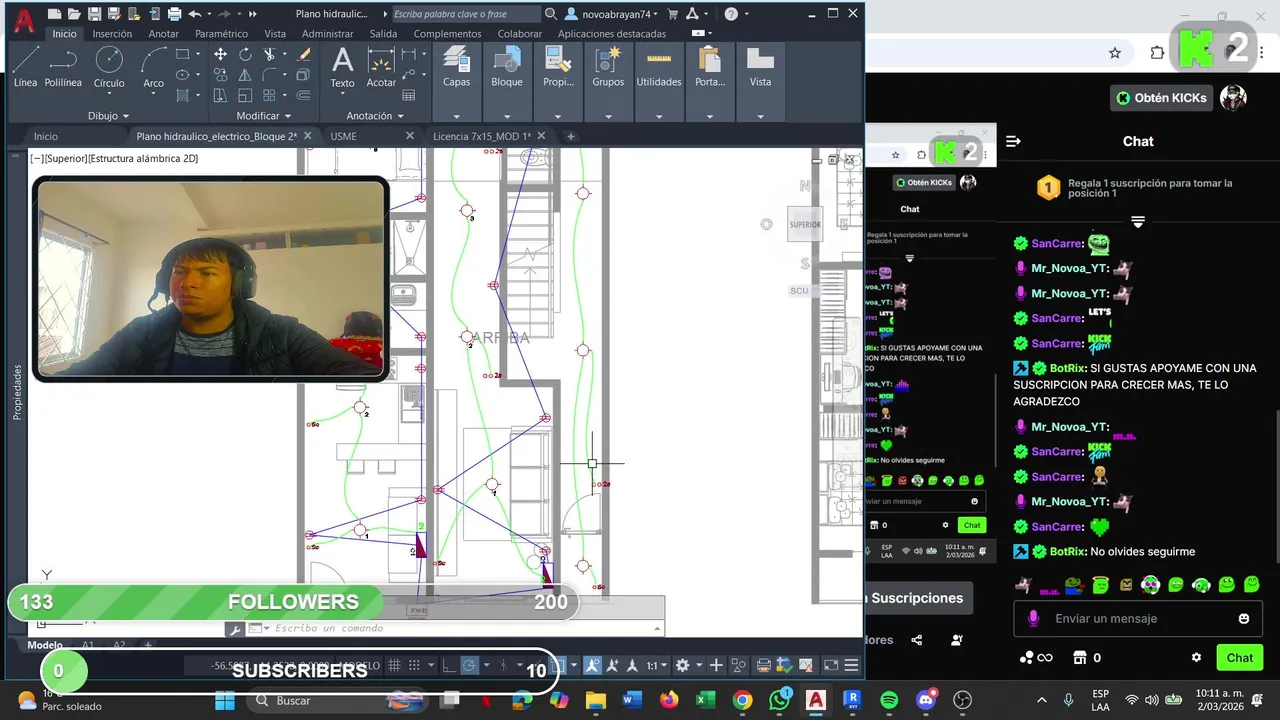1280x720 pixels.
Task: Expand the Dibujo panel
Action: click(x=108, y=116)
